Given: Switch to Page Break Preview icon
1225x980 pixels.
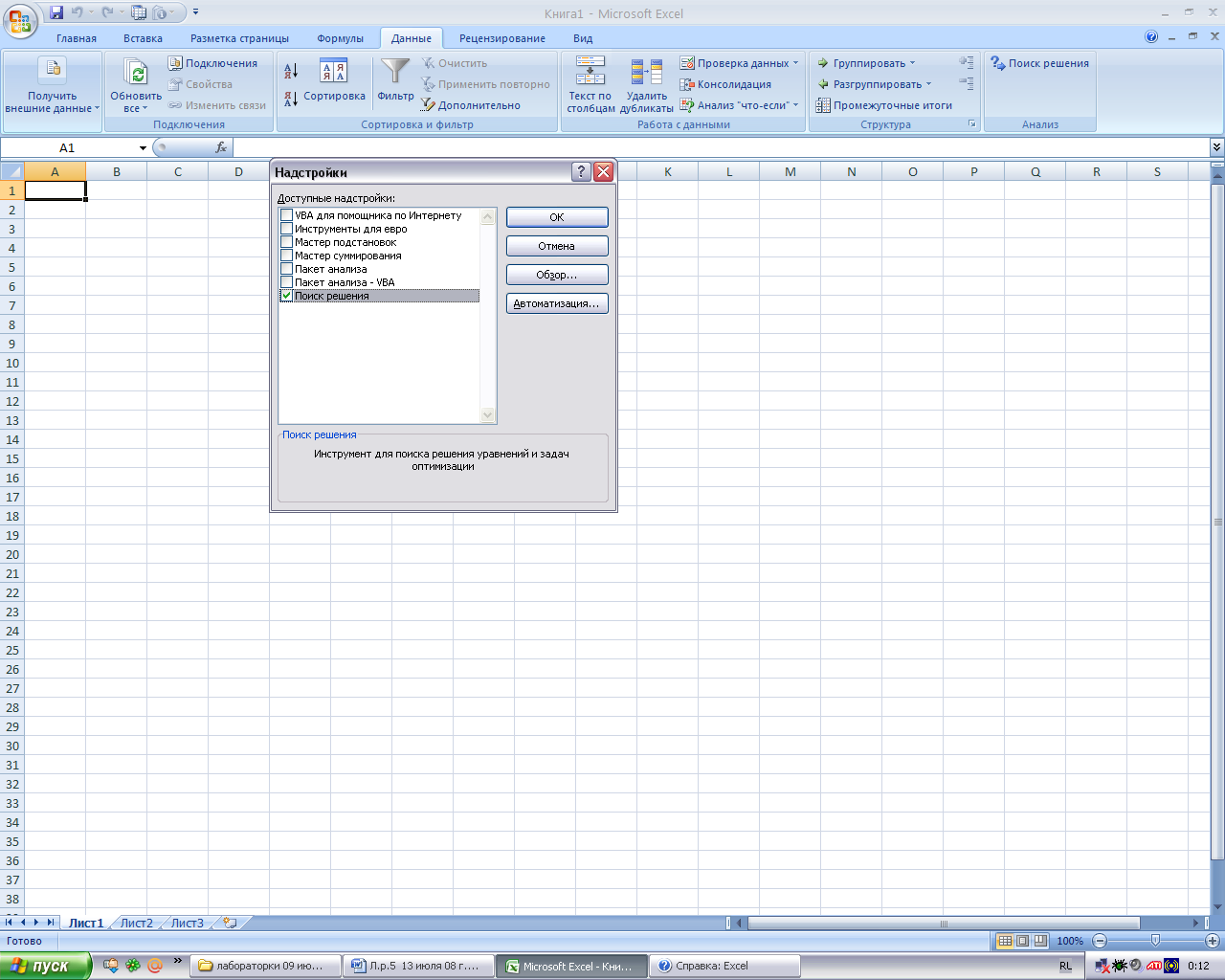Looking at the screenshot, I should [x=1040, y=941].
